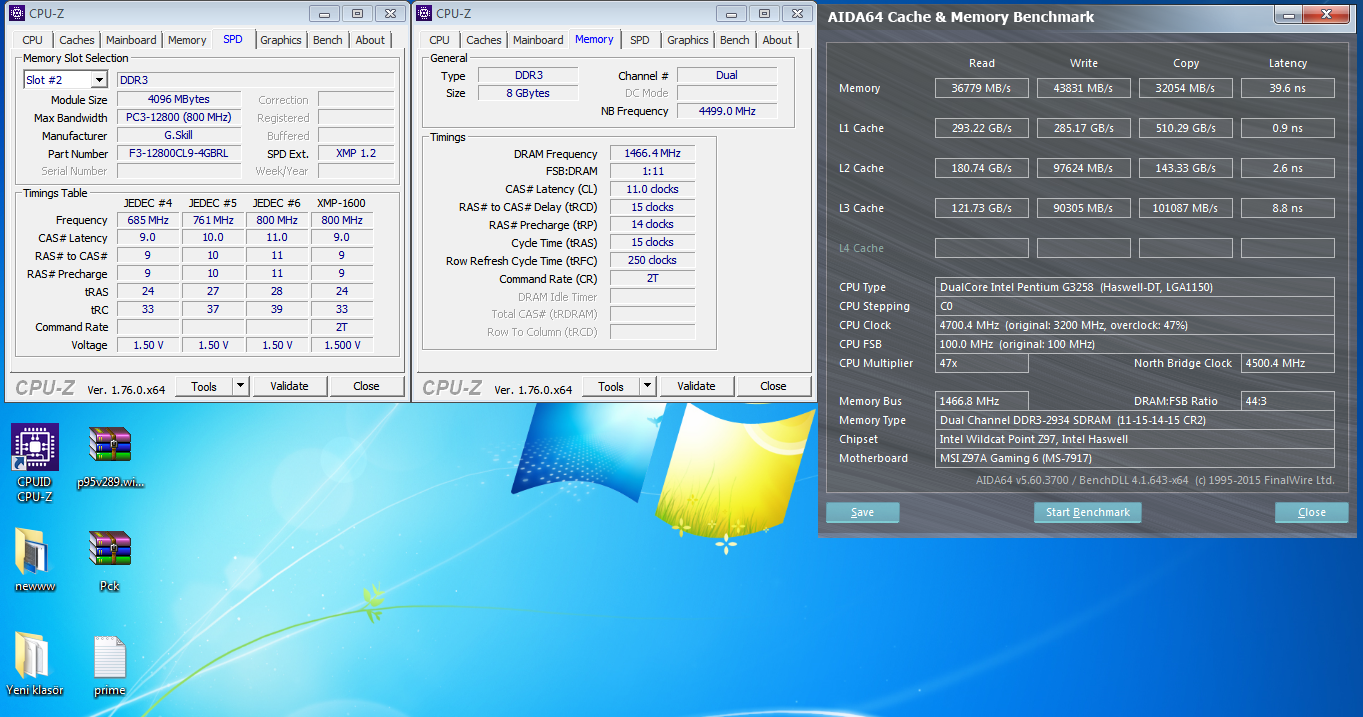
Task: Open the About tab in the SPD window
Action: [370, 40]
